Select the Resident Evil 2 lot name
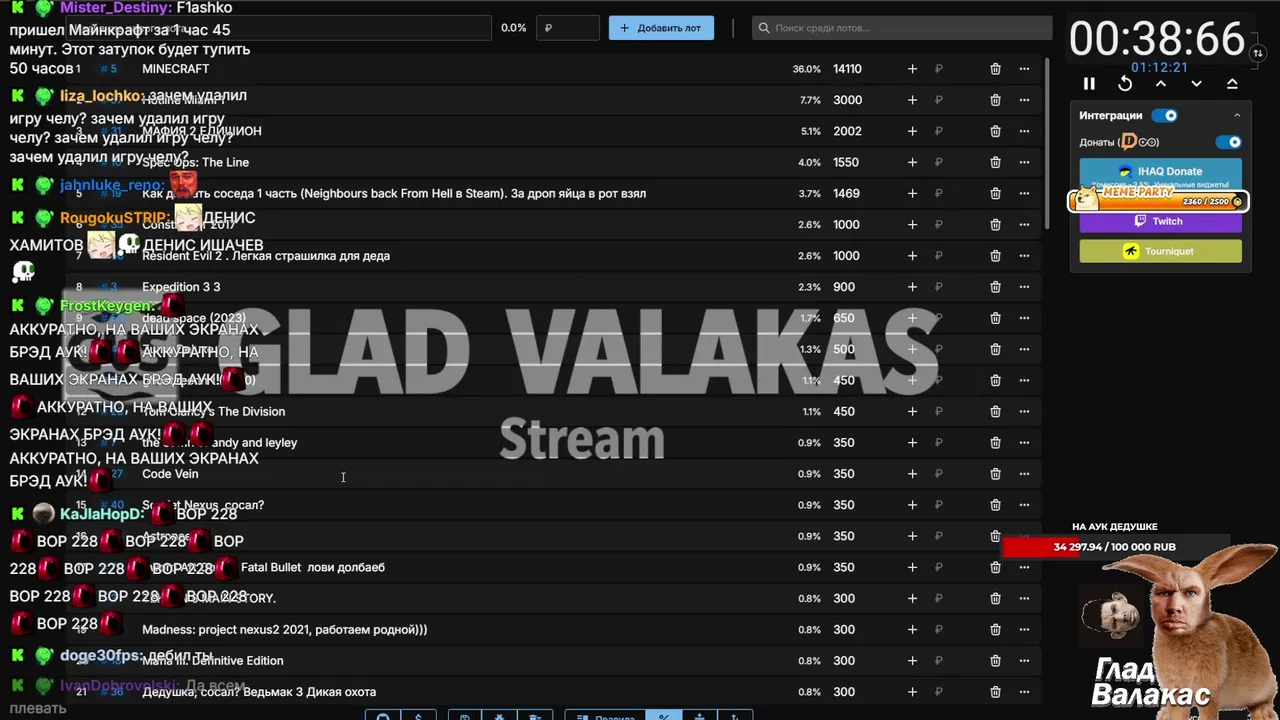Viewport: 1280px width, 720px height. (x=266, y=256)
